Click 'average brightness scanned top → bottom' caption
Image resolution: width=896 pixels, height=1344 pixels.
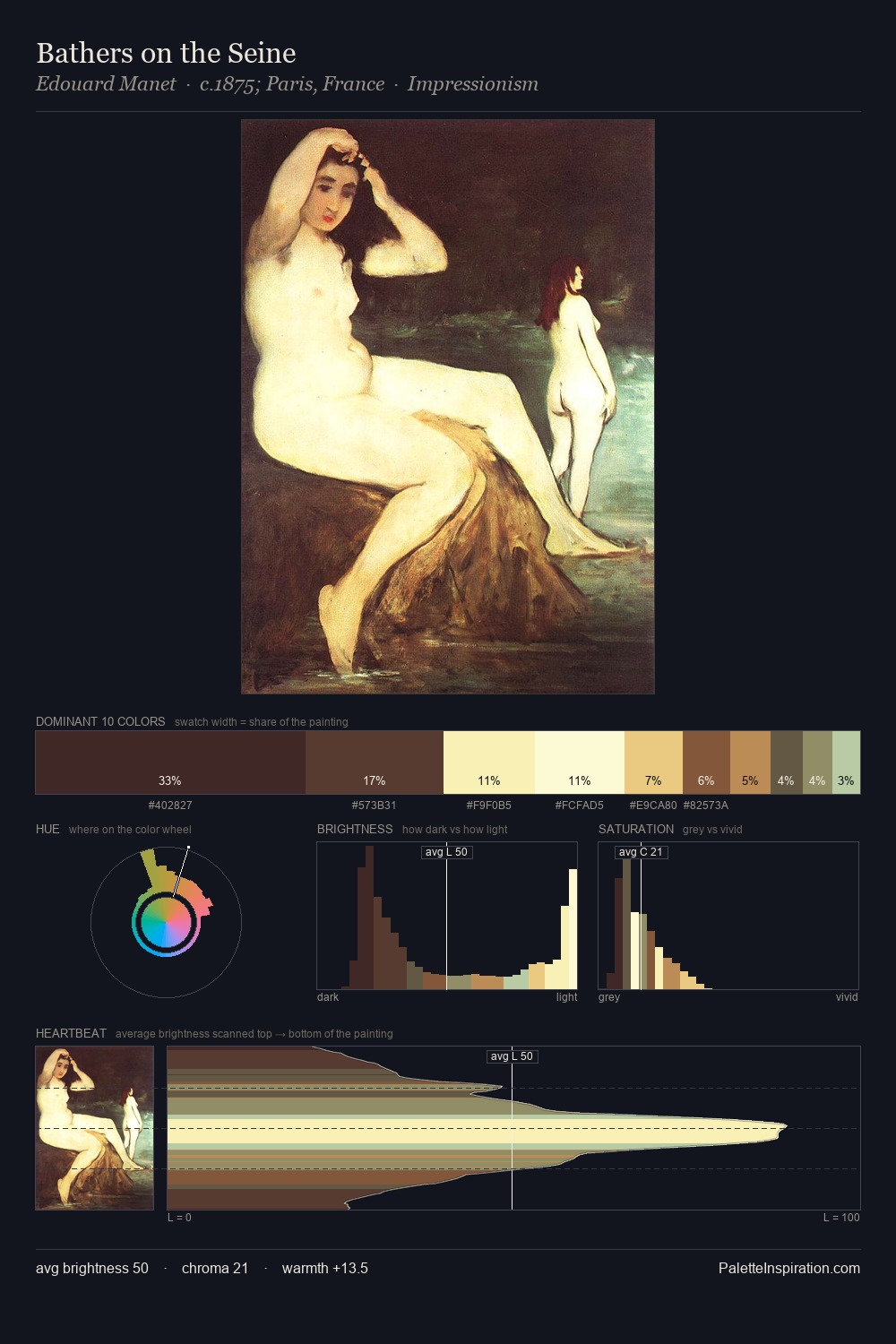254,1034
